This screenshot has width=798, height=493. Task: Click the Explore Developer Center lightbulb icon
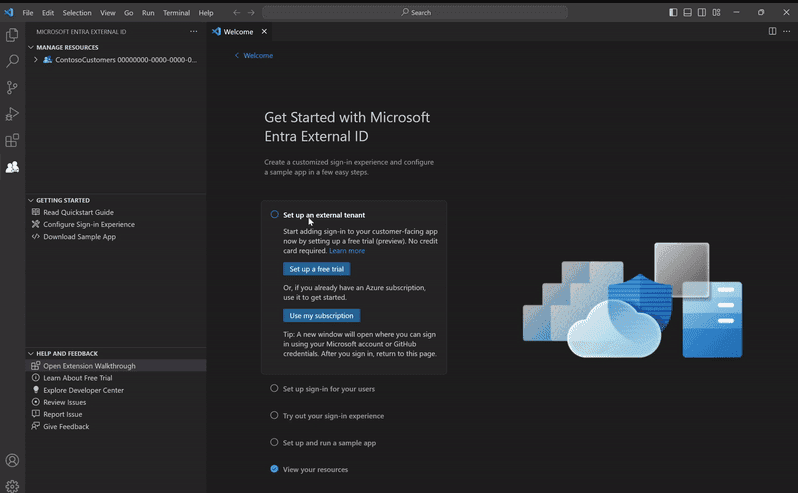pos(36,390)
